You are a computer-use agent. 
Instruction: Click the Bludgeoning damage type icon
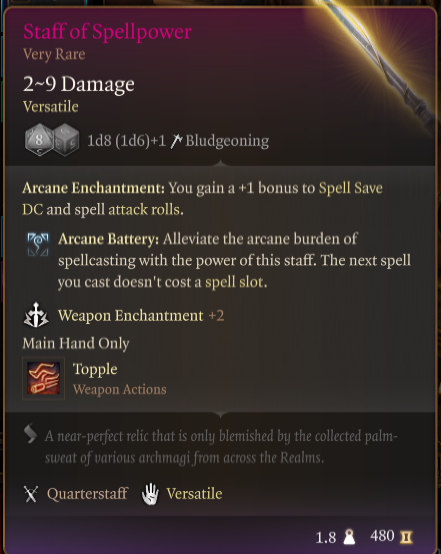pos(176,141)
